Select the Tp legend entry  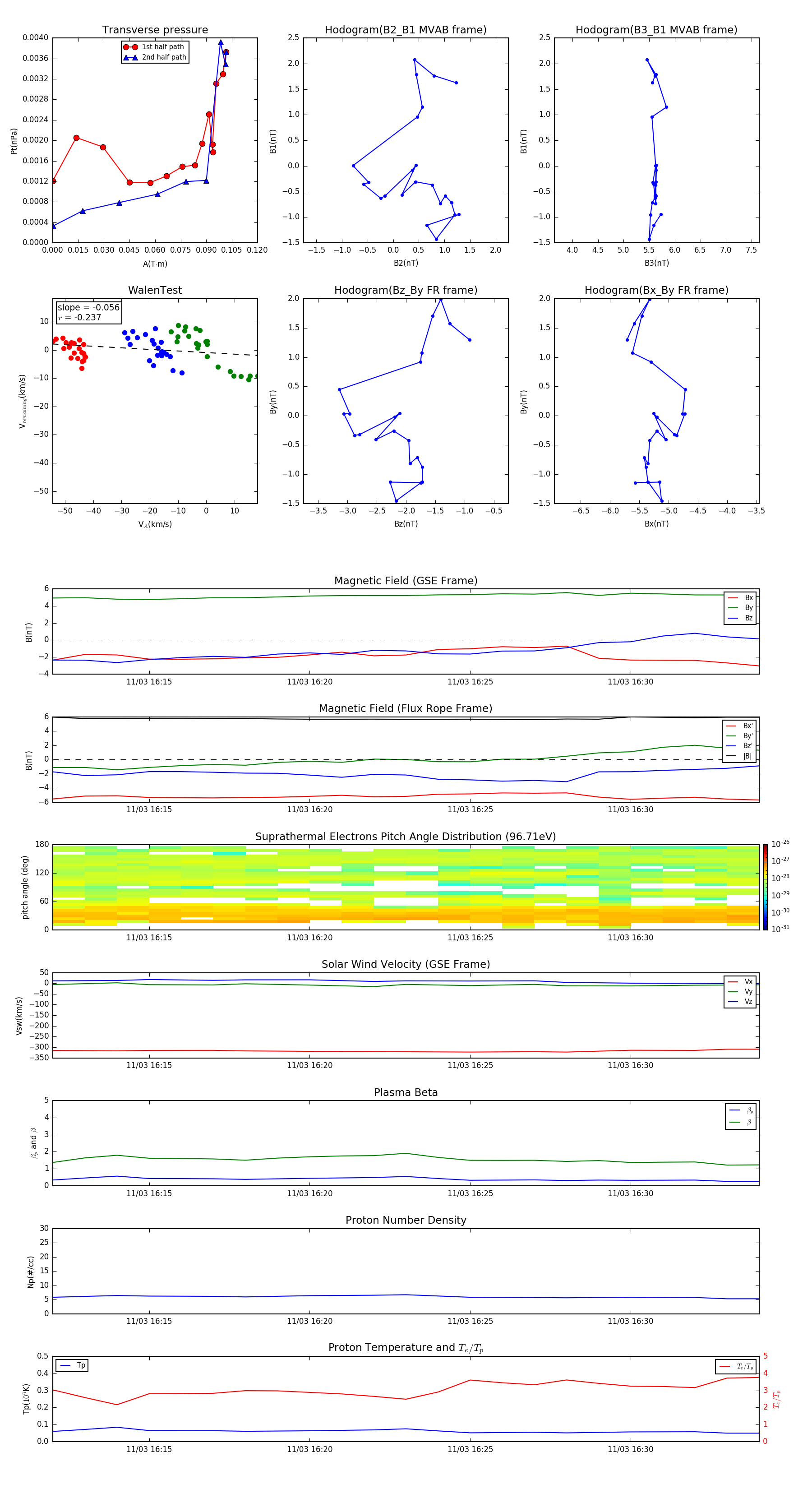click(x=72, y=1365)
